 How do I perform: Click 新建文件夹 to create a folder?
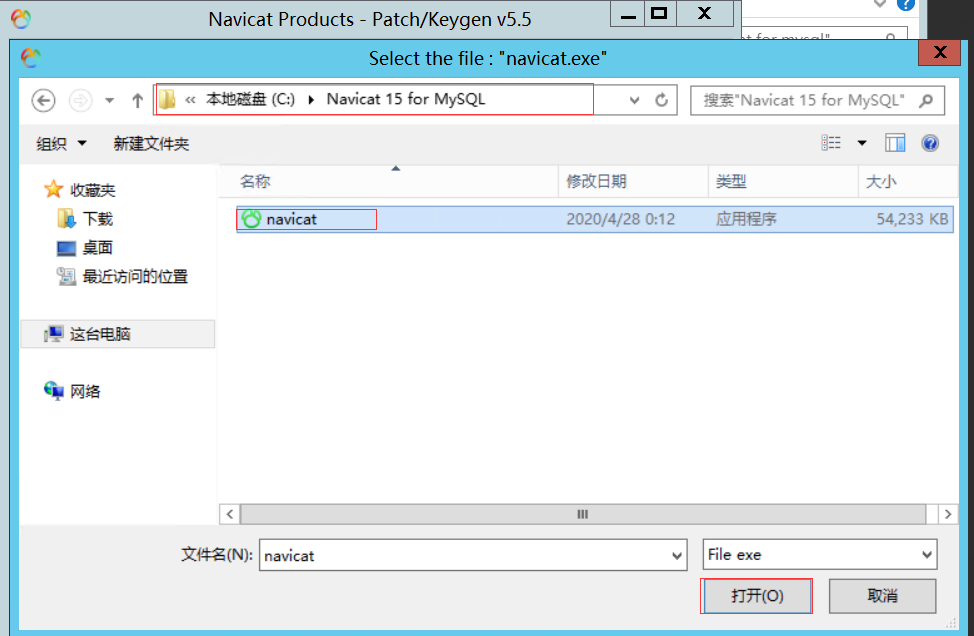[x=151, y=143]
